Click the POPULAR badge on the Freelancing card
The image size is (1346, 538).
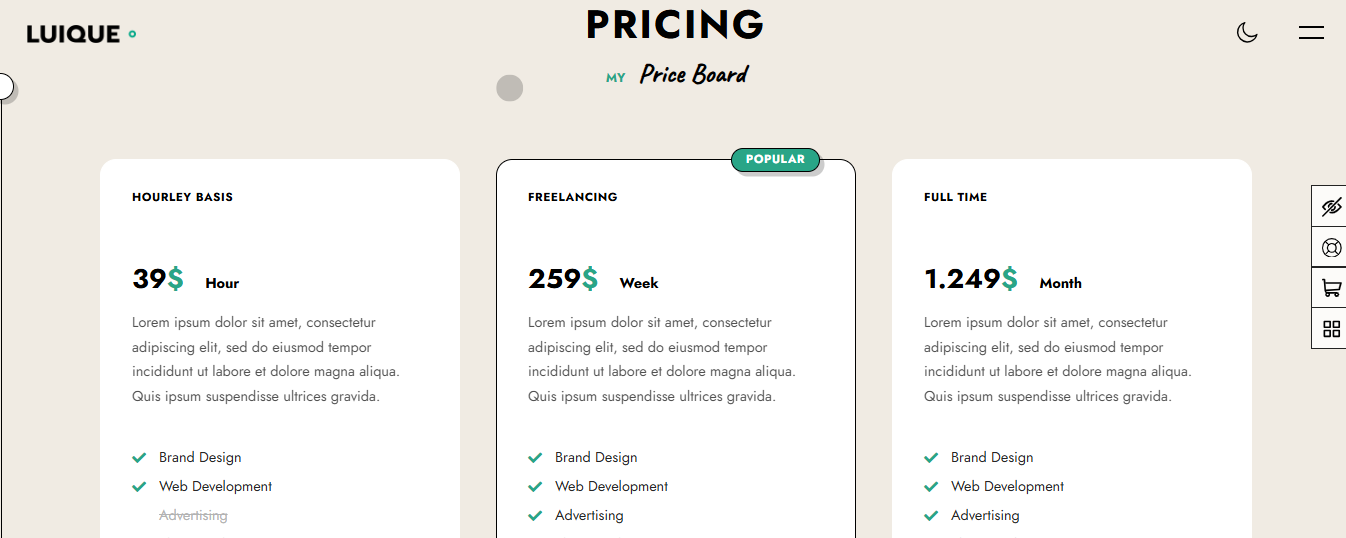(x=775, y=159)
